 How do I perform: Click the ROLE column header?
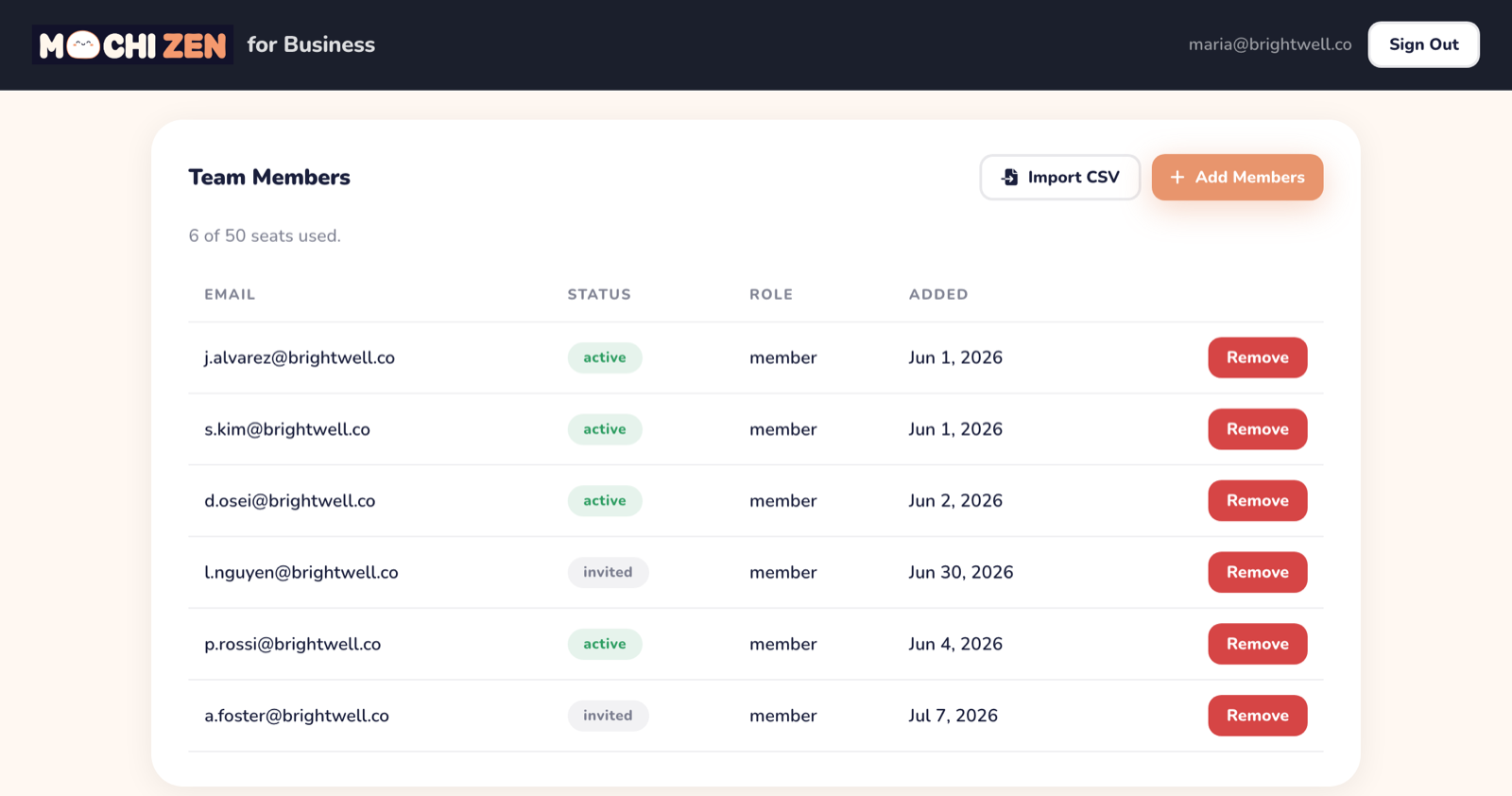pos(771,294)
